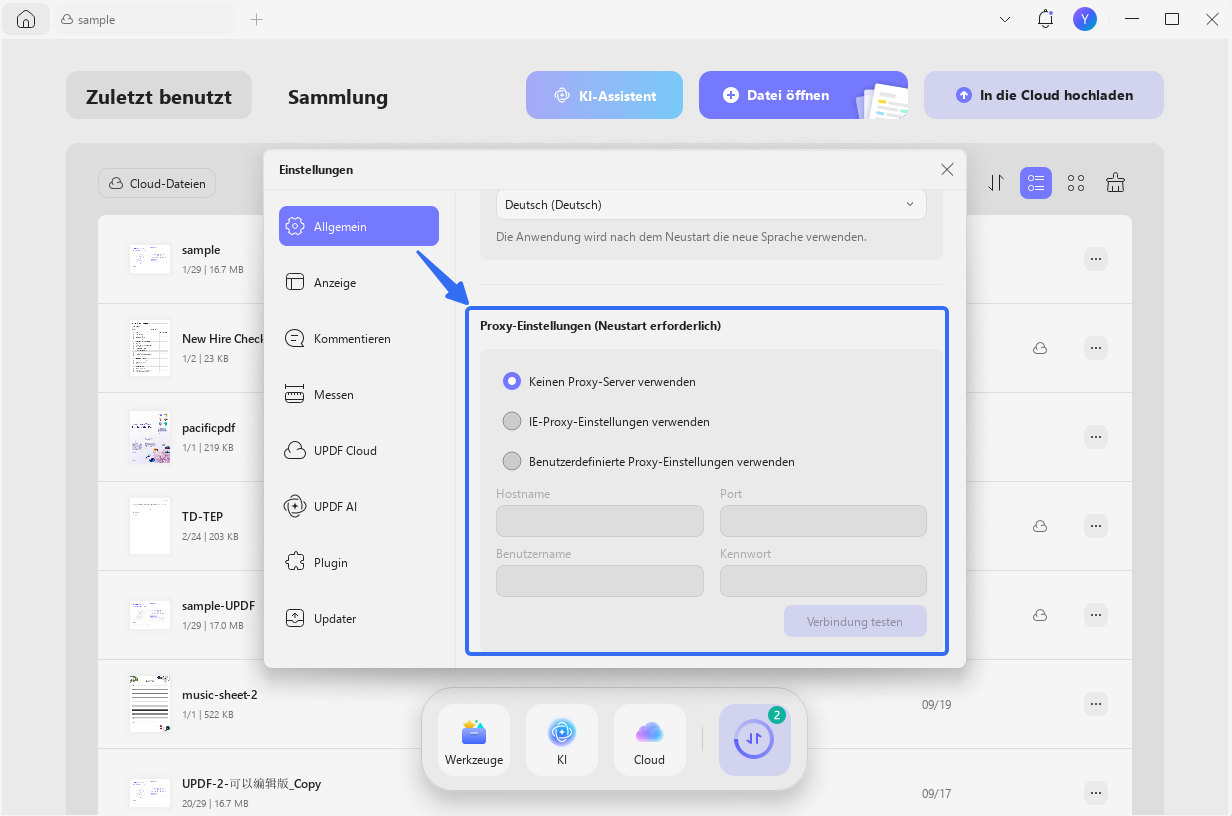Click the Port input field
The width and height of the screenshot is (1232, 816).
pos(823,521)
